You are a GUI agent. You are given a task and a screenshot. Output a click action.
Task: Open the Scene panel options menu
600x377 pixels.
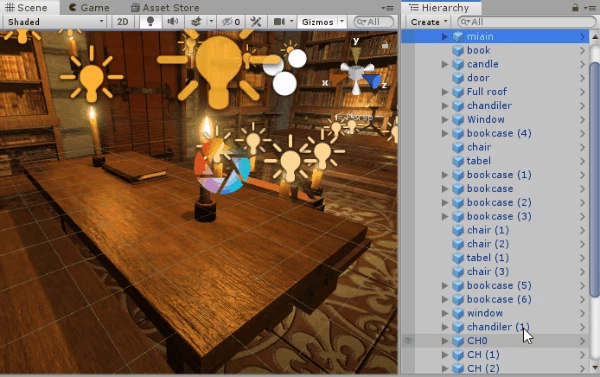[387, 7]
